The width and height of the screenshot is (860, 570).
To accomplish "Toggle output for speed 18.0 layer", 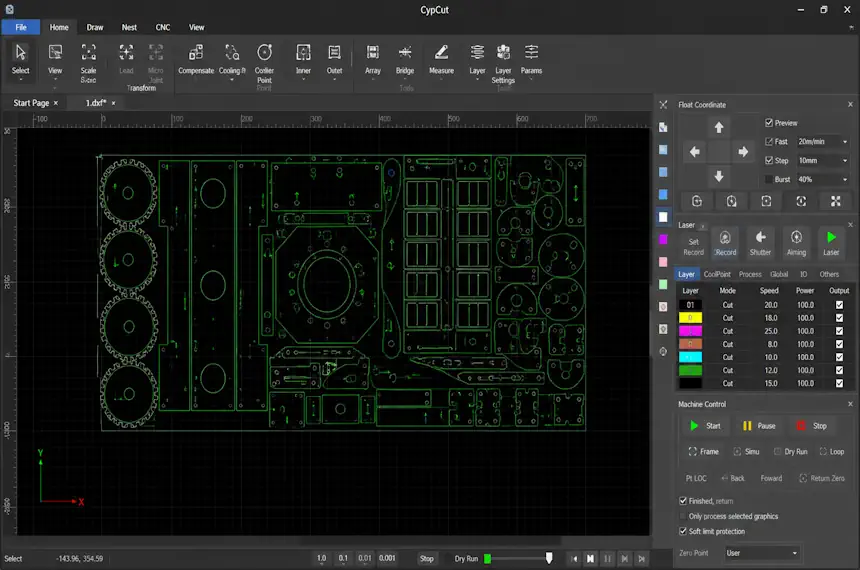I will (839, 318).
